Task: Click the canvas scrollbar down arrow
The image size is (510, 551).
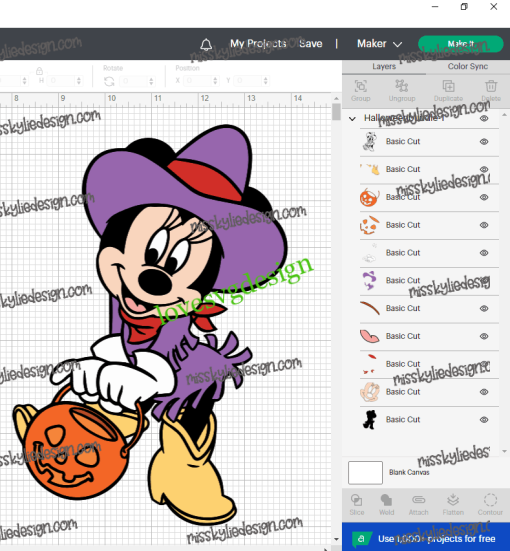Action: (336, 539)
